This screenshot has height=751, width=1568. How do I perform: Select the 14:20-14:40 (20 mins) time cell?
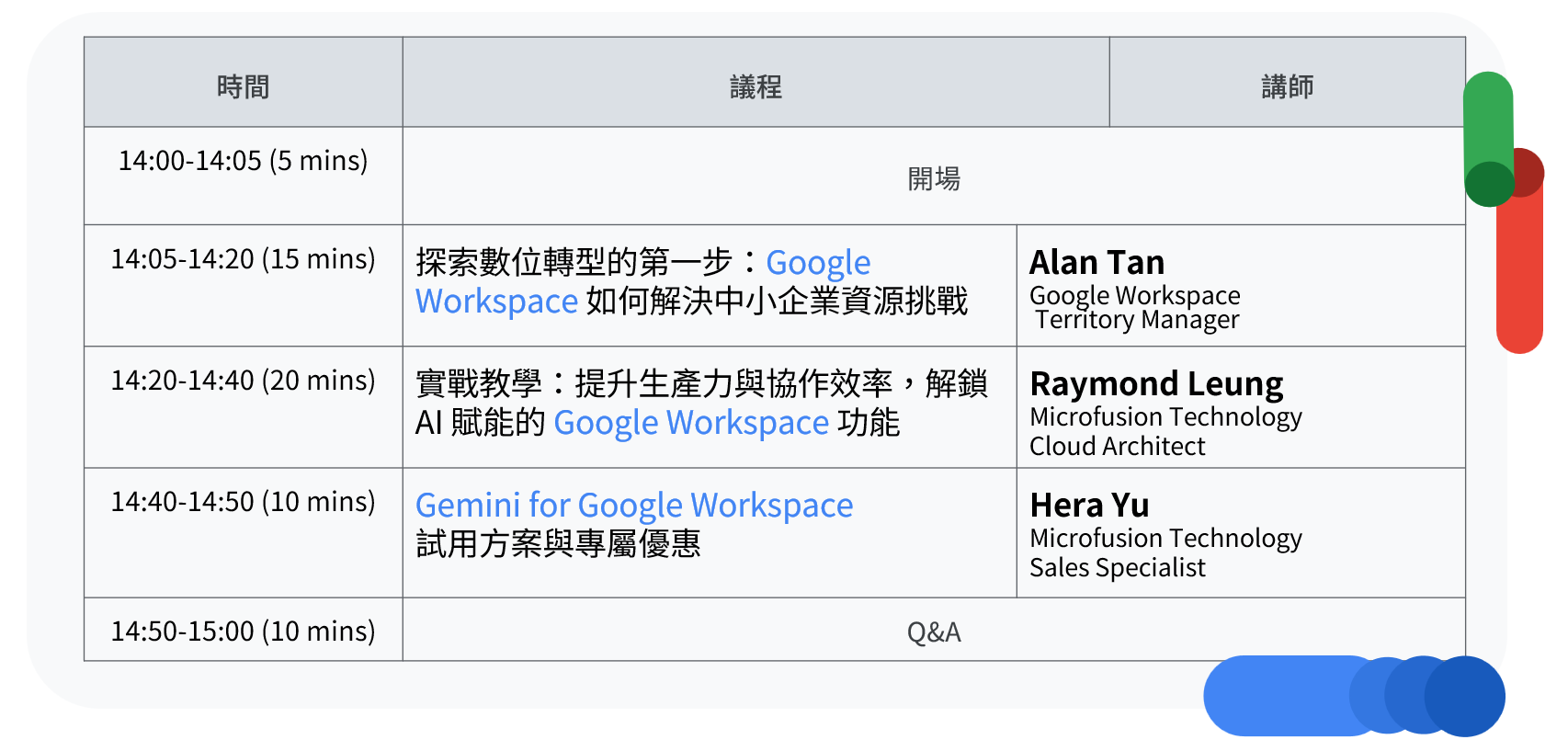pos(243,381)
